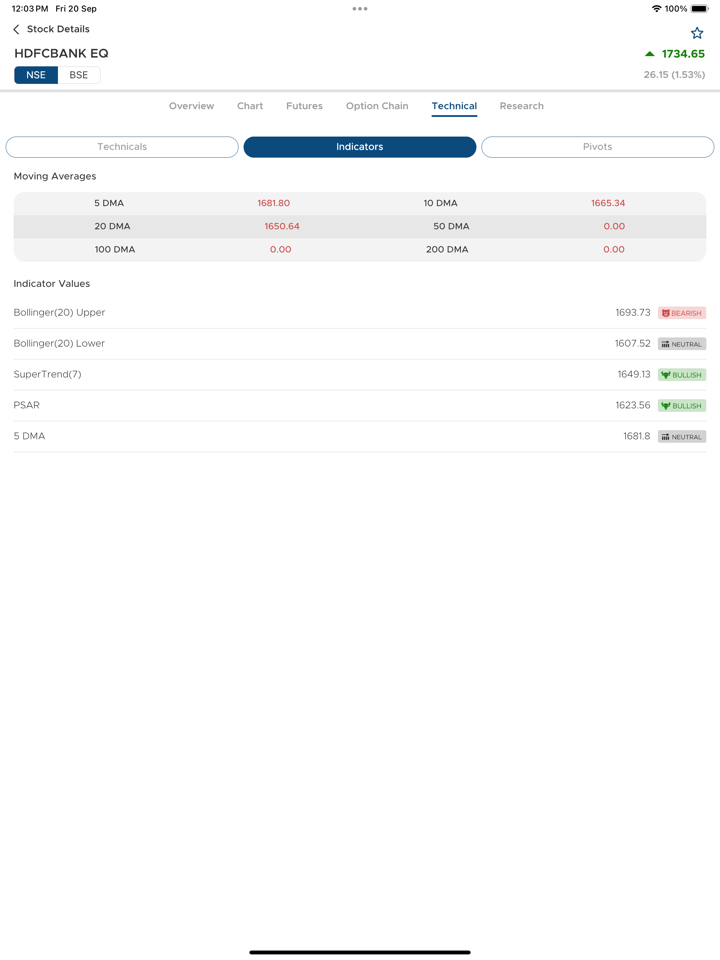Go to the Chart tab
Image resolution: width=720 pixels, height=960 pixels.
(x=250, y=106)
